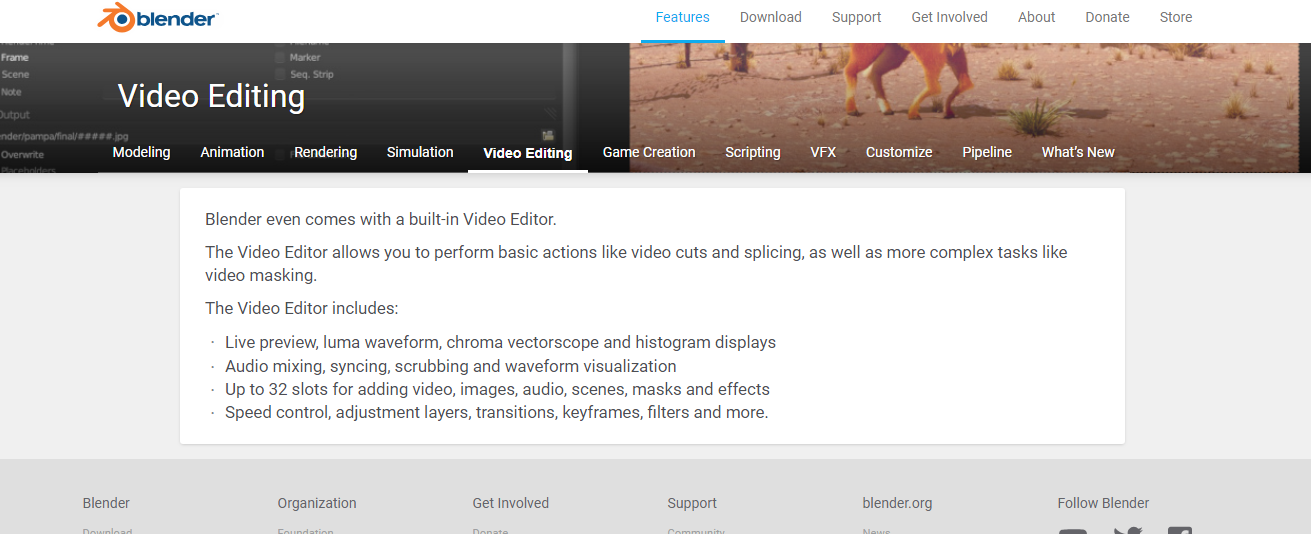Screen dimensions: 1311x534
Task: Switch to the Pipeline tab
Action: (x=987, y=152)
